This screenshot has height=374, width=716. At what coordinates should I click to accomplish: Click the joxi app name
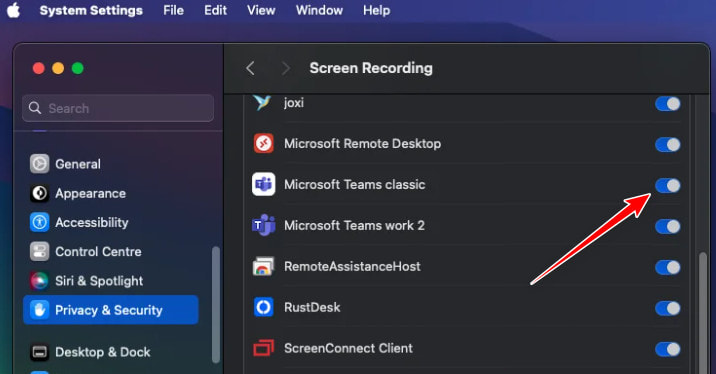[294, 103]
